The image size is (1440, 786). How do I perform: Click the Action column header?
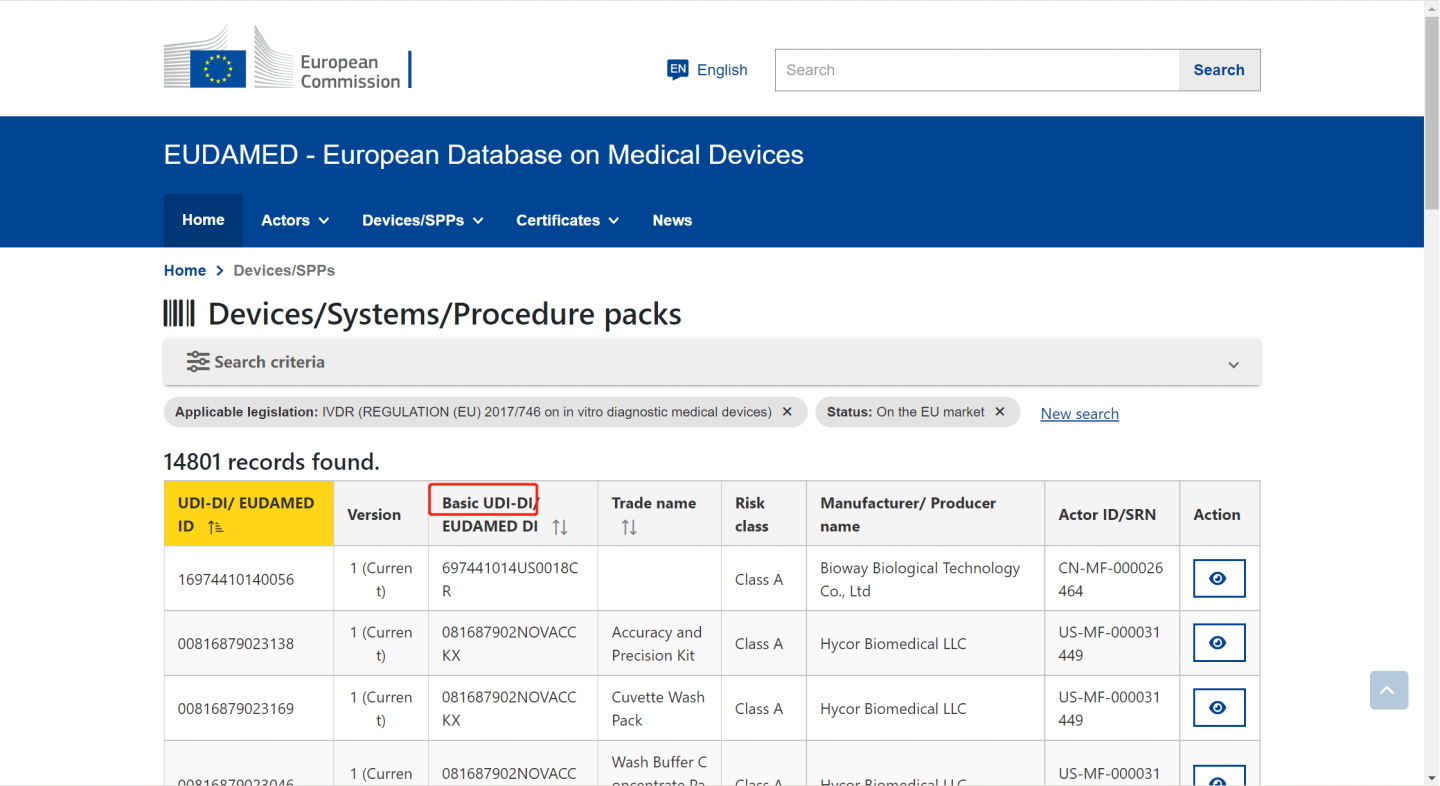point(1217,514)
